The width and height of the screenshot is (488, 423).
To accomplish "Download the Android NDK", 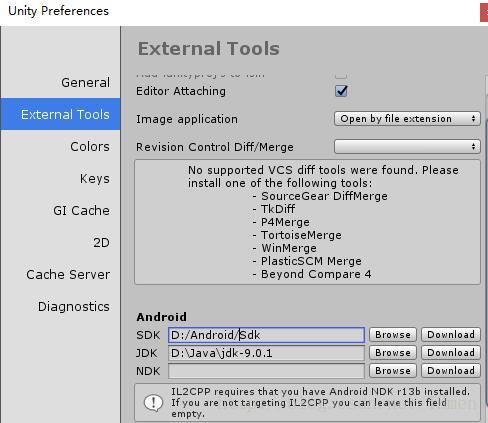I will [451, 371].
